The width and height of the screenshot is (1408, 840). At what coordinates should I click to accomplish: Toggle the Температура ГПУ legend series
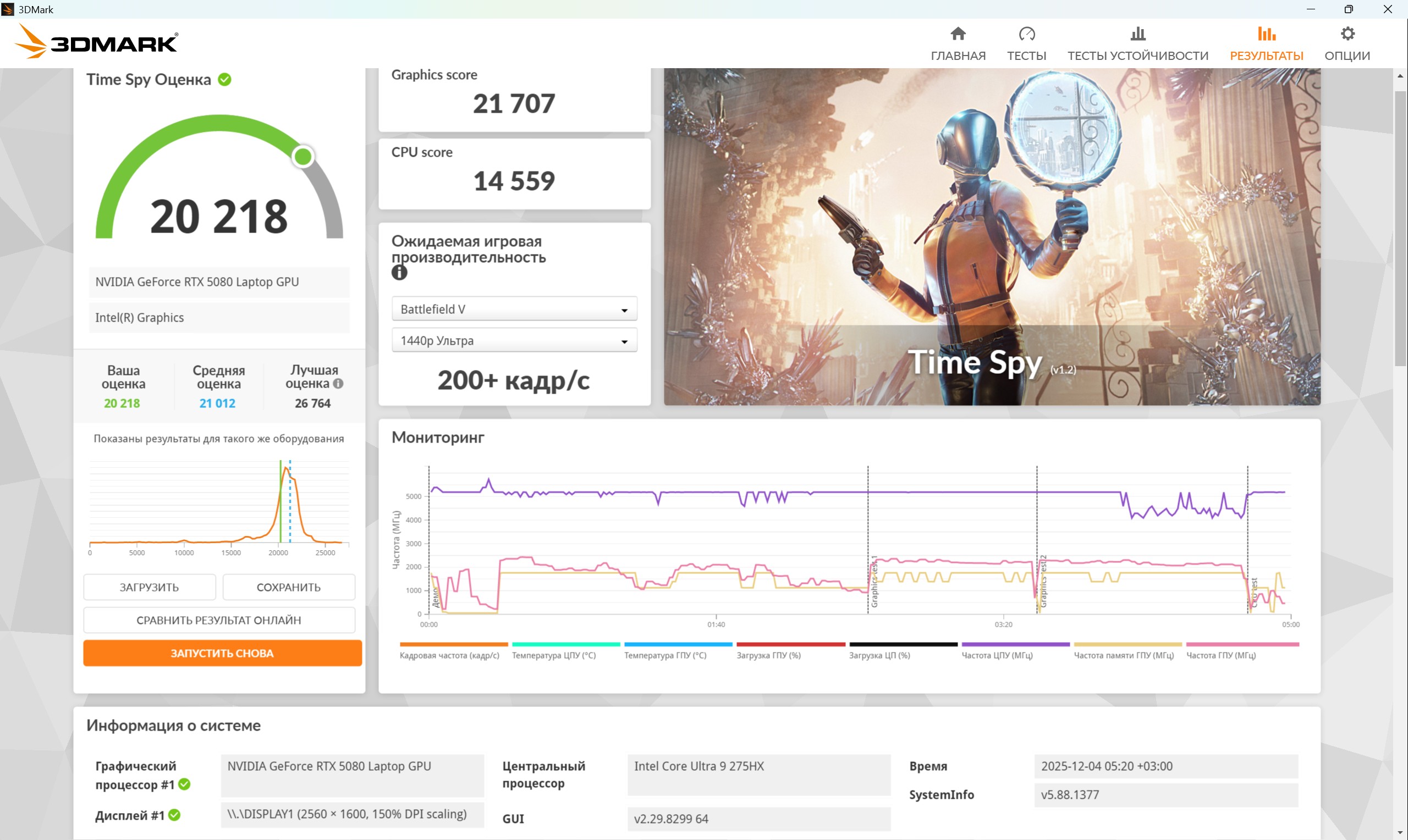pyautogui.click(x=678, y=651)
